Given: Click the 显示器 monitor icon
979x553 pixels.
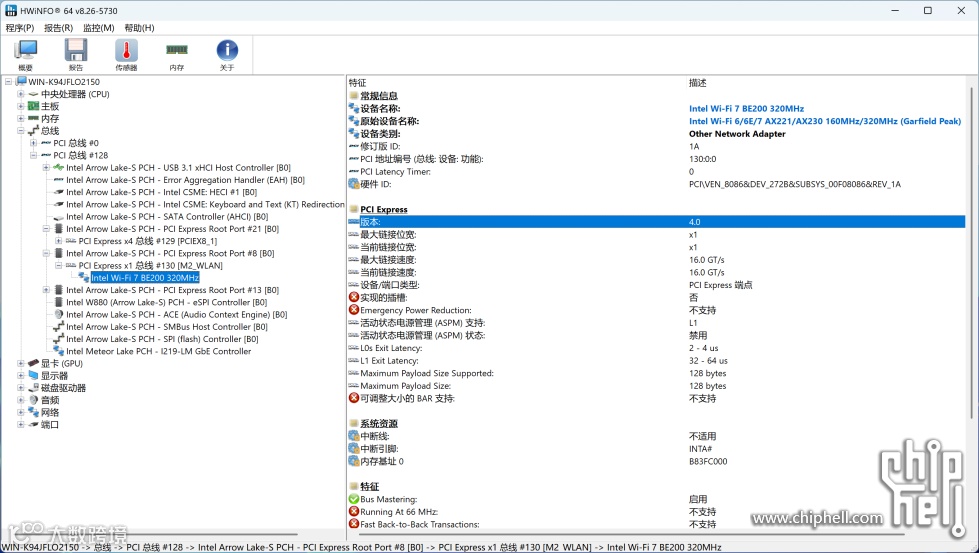Looking at the screenshot, I should pyautogui.click(x=34, y=376).
